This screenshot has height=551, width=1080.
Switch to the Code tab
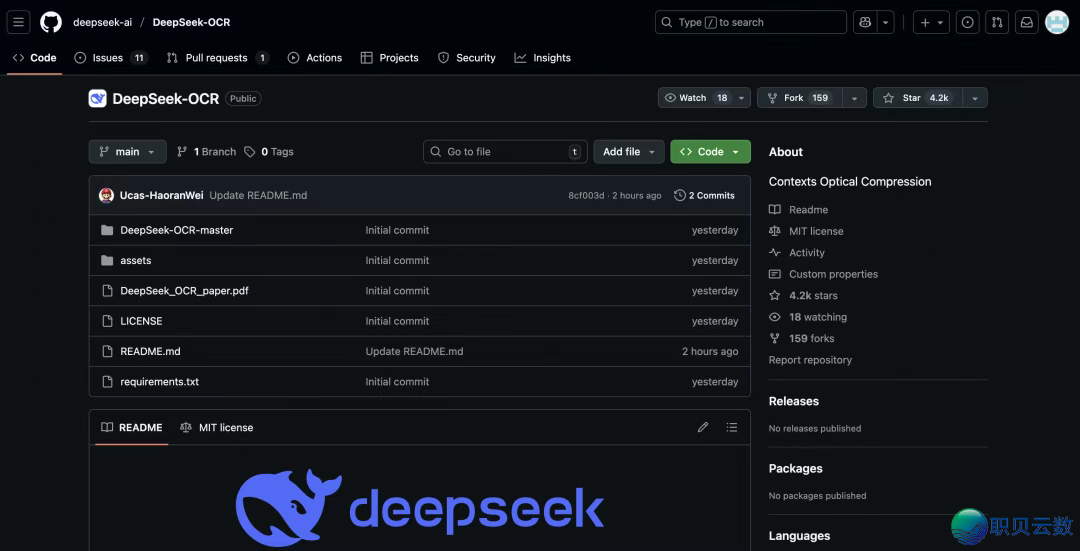pos(34,58)
